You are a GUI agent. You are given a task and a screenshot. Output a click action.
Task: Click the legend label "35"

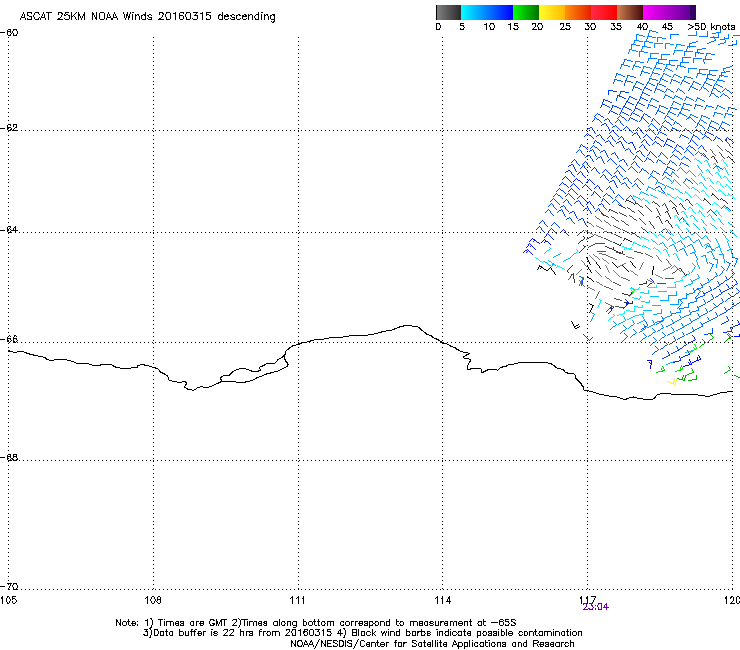(616, 27)
